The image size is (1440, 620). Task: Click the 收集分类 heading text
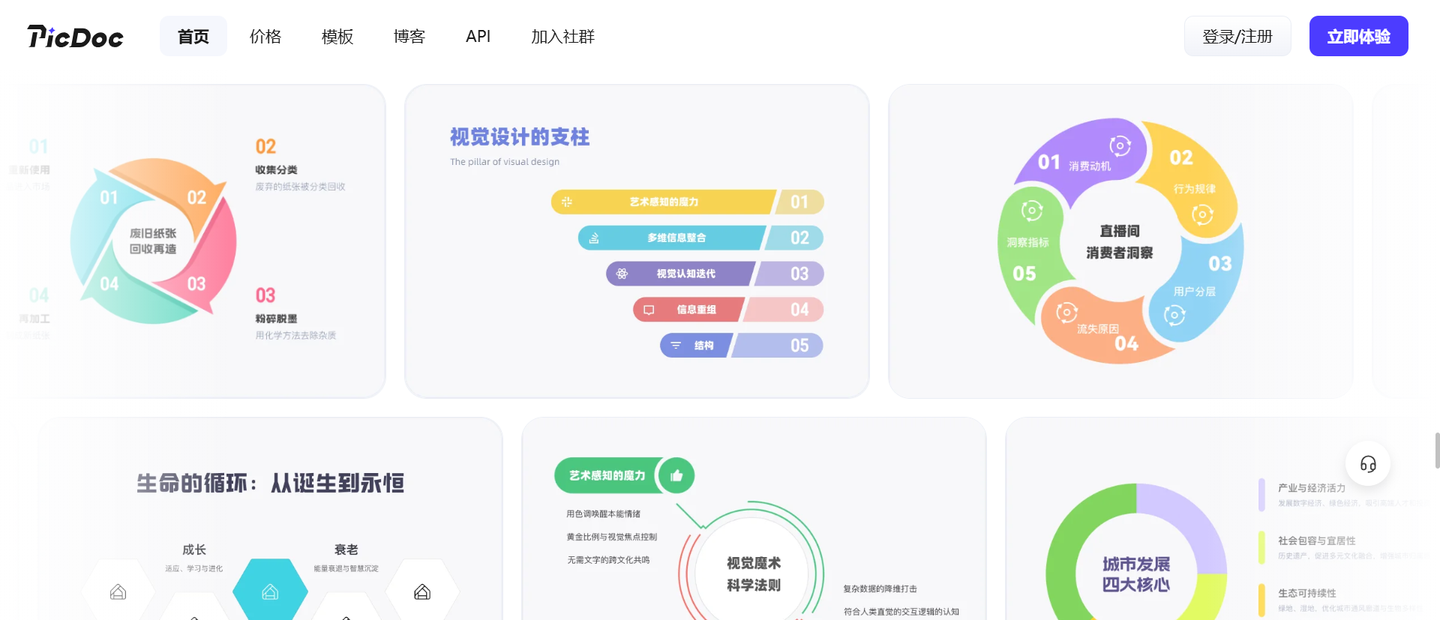(x=276, y=170)
